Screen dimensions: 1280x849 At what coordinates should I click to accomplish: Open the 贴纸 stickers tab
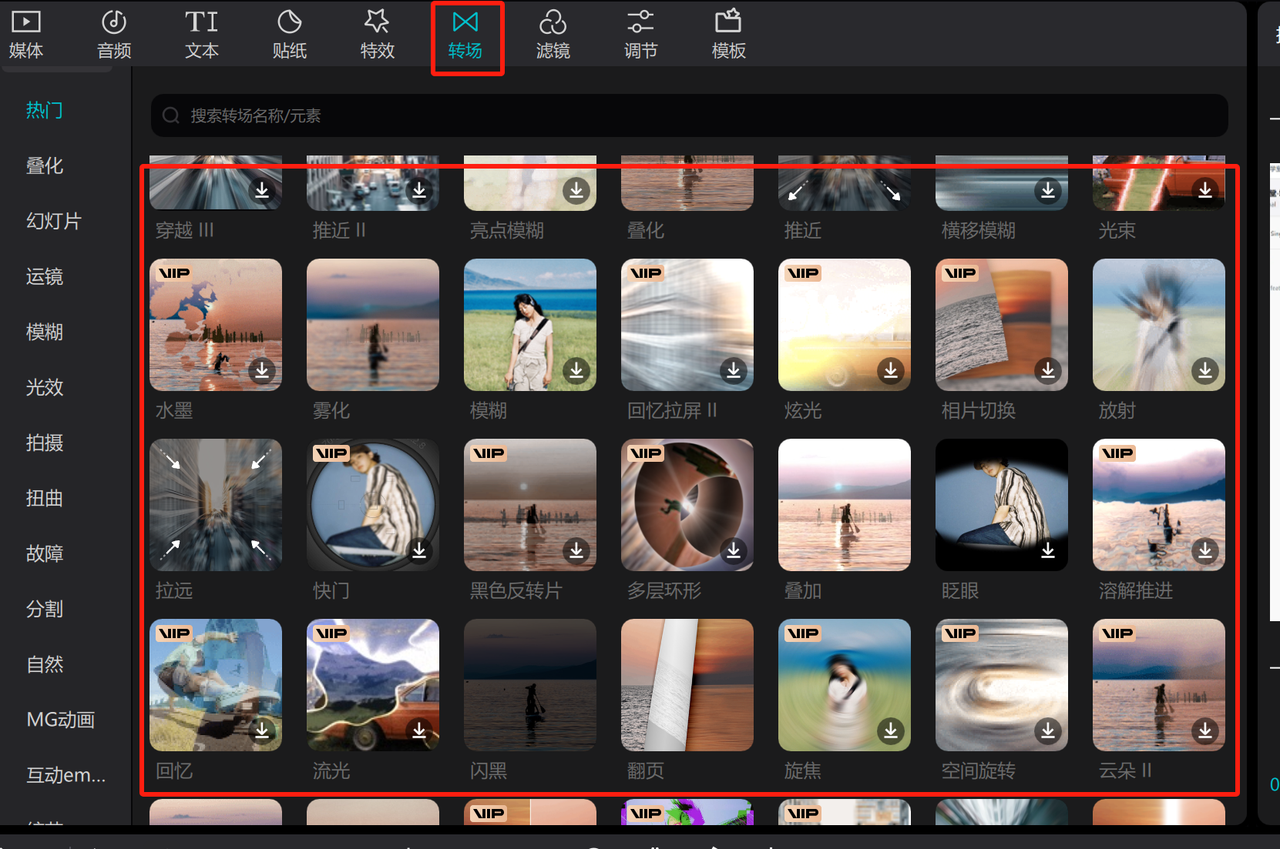coord(289,35)
